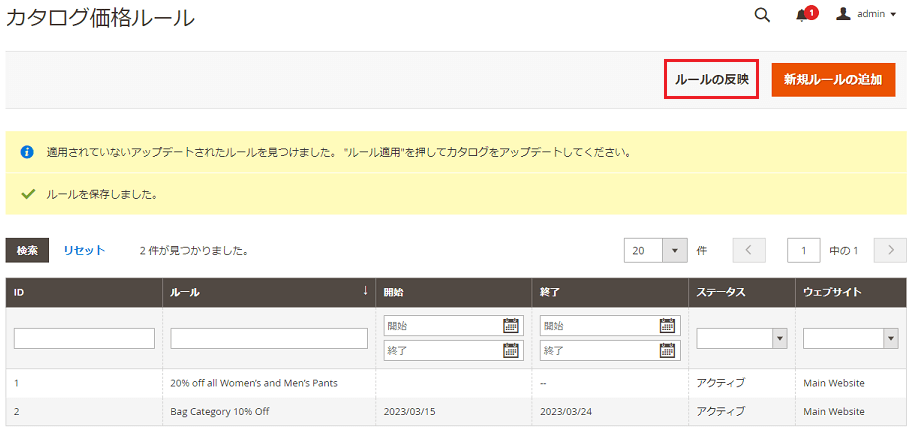The height and width of the screenshot is (434, 916).
Task: Click ルールの反映 button
Action: coord(711,79)
